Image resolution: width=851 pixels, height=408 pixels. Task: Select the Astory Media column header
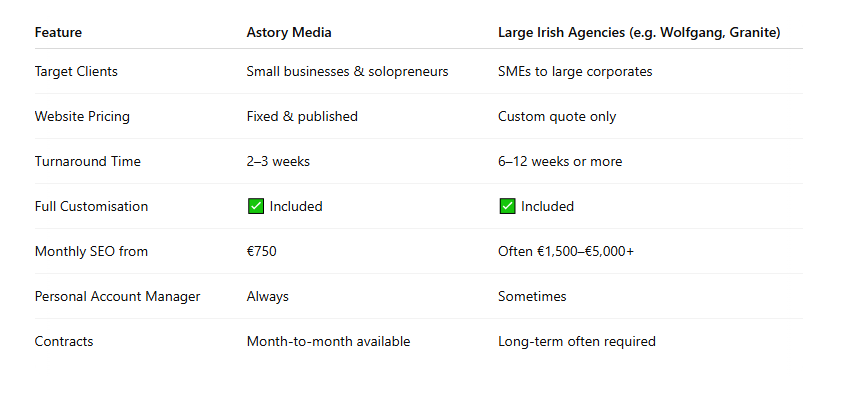click(289, 33)
